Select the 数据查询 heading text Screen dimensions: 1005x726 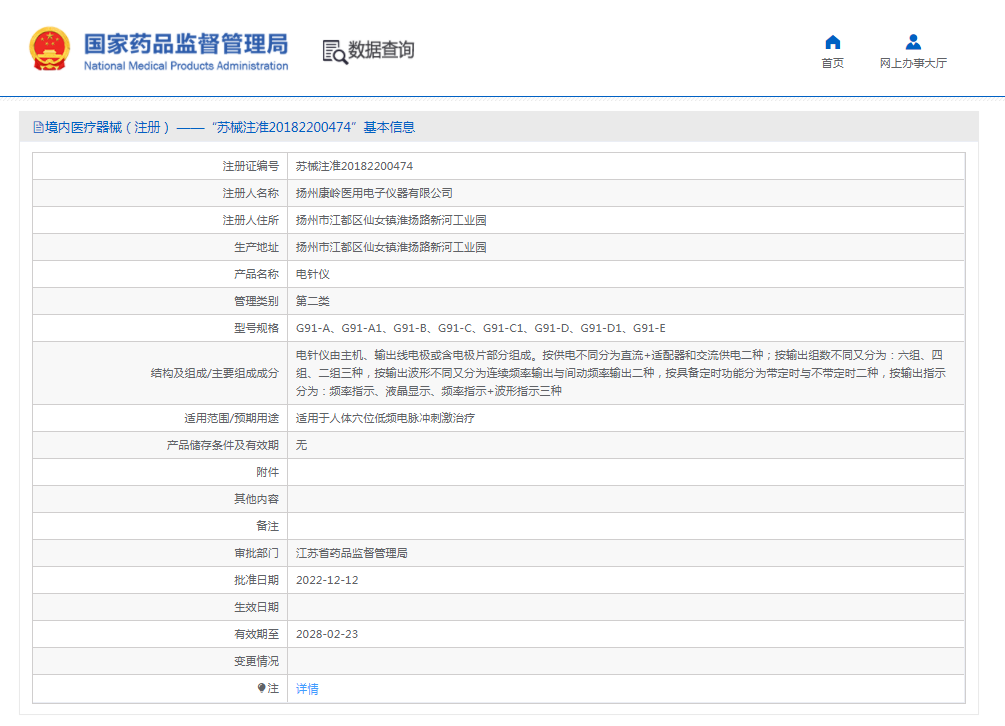tap(381, 50)
